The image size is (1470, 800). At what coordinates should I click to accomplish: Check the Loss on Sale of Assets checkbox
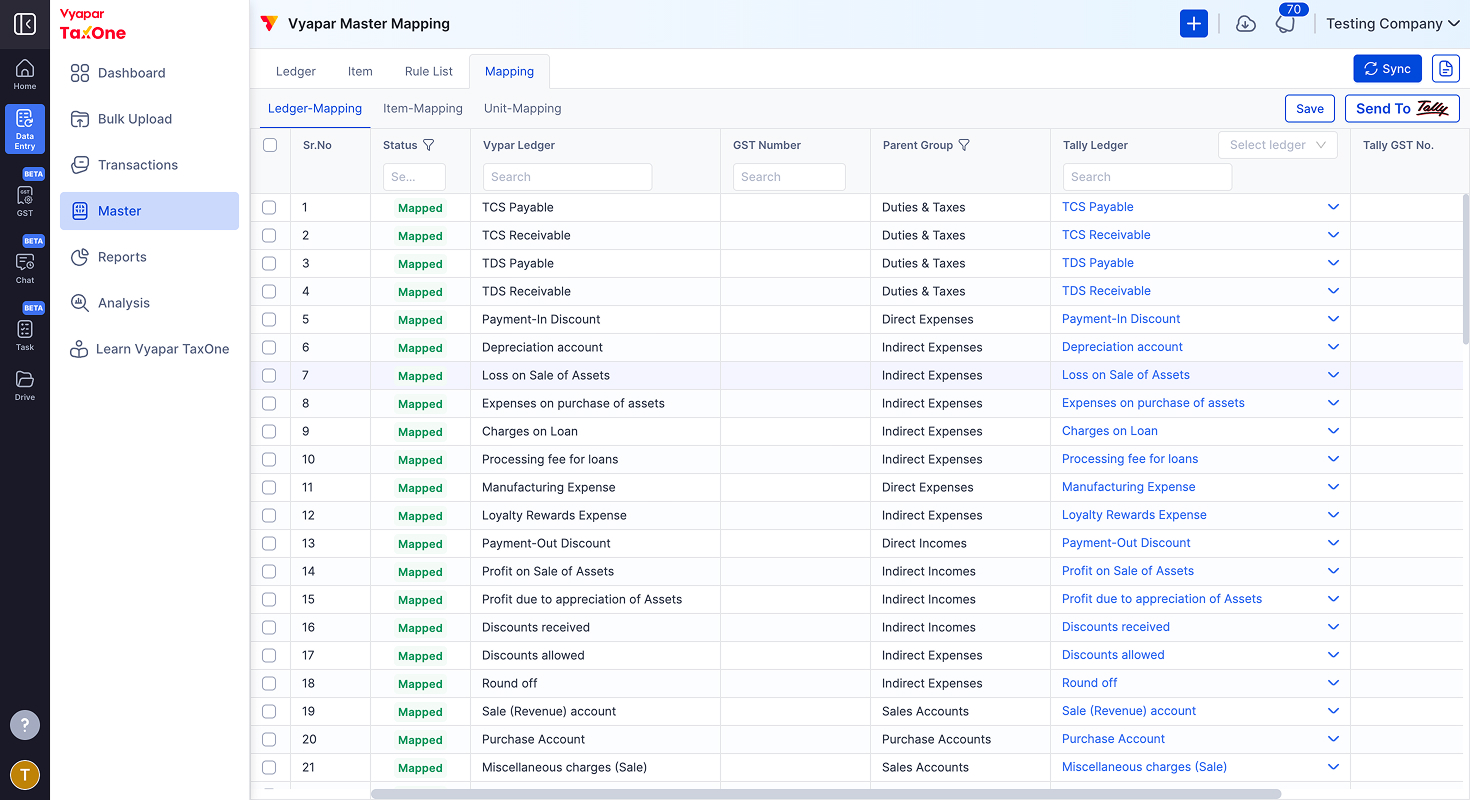coord(269,375)
